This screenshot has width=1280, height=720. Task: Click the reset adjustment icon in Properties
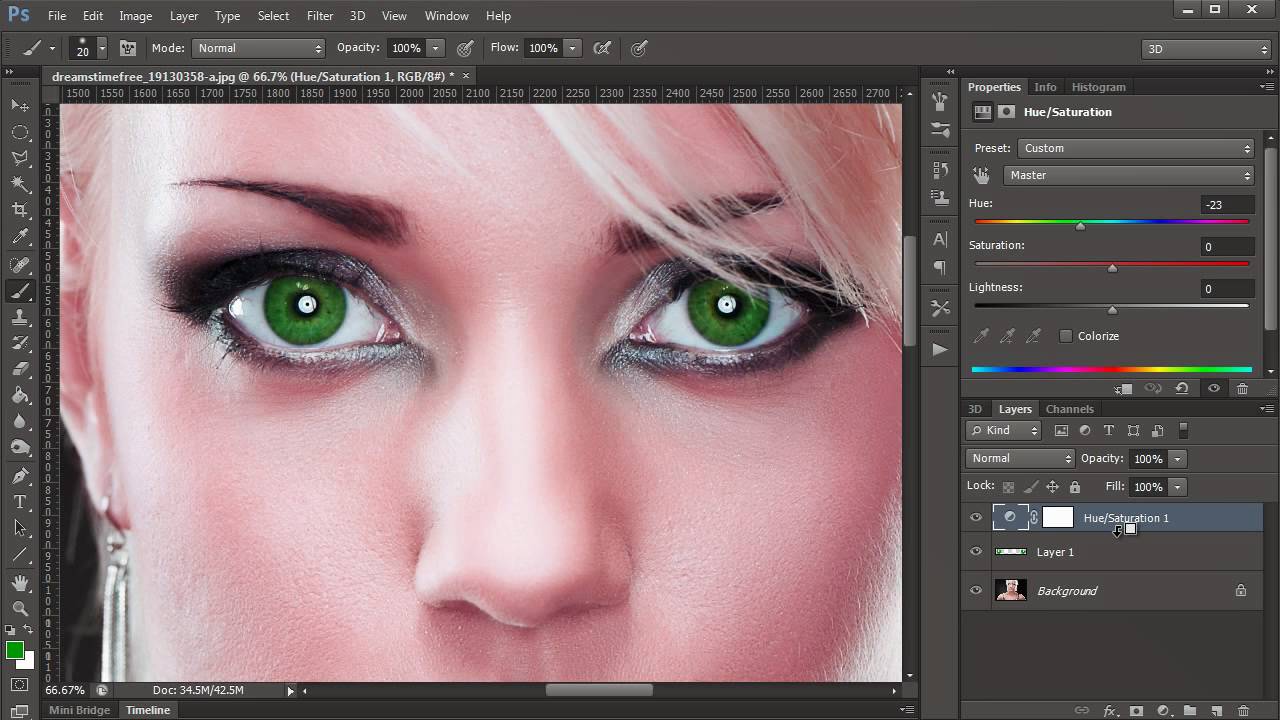click(x=1182, y=389)
